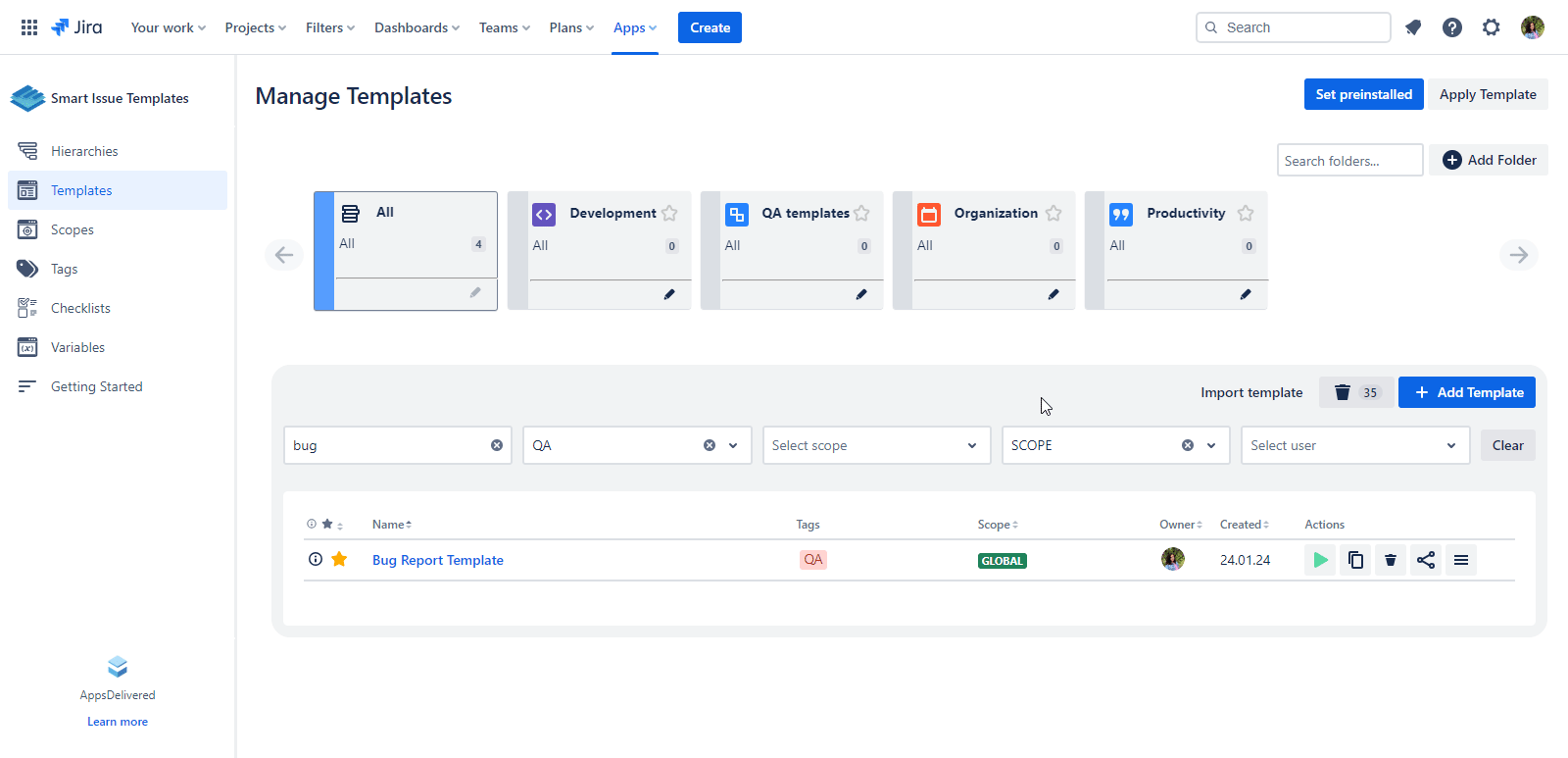Viewport: 1568px width, 758px height.
Task: Expand the Select user dropdown
Action: coord(1354,445)
